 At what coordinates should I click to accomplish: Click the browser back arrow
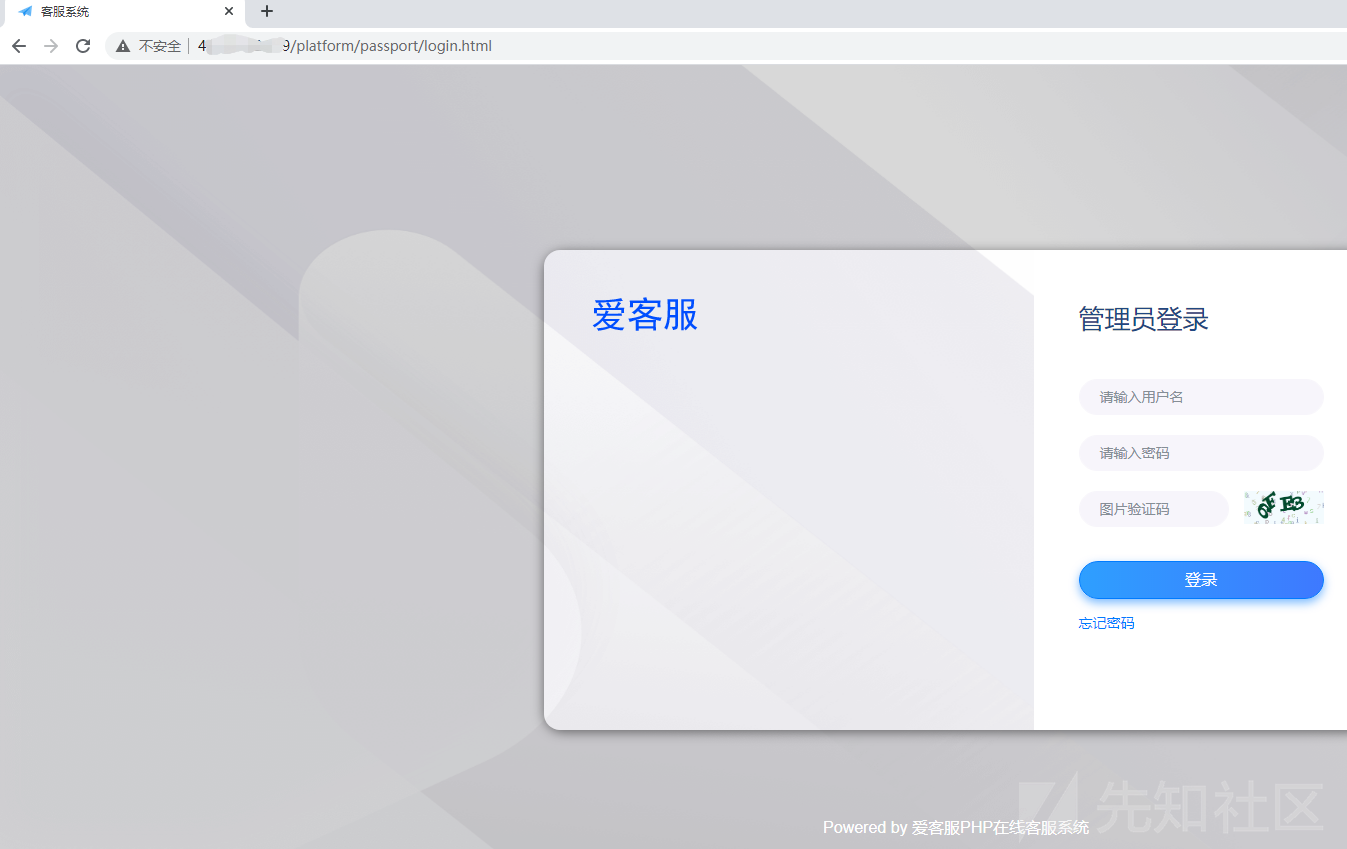[19, 46]
